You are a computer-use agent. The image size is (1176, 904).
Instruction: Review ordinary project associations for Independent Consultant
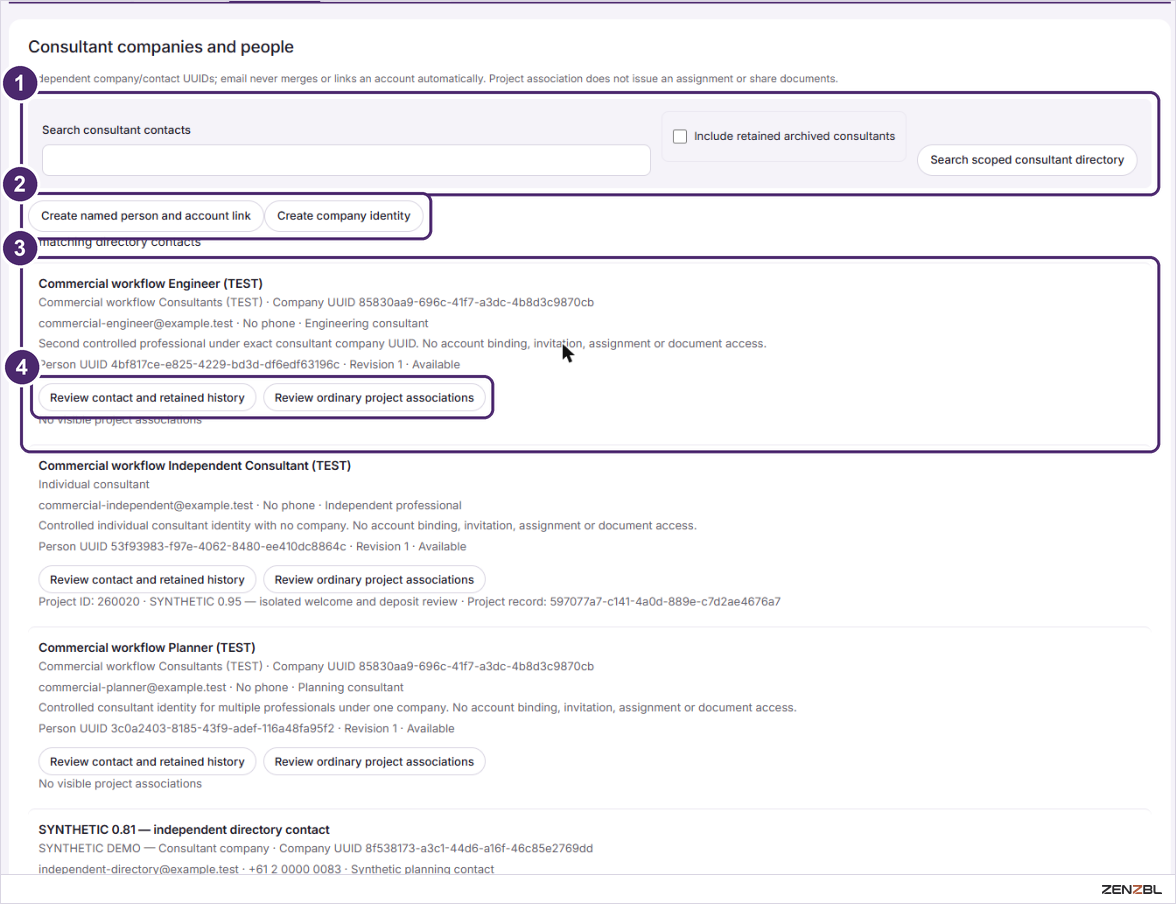374,580
